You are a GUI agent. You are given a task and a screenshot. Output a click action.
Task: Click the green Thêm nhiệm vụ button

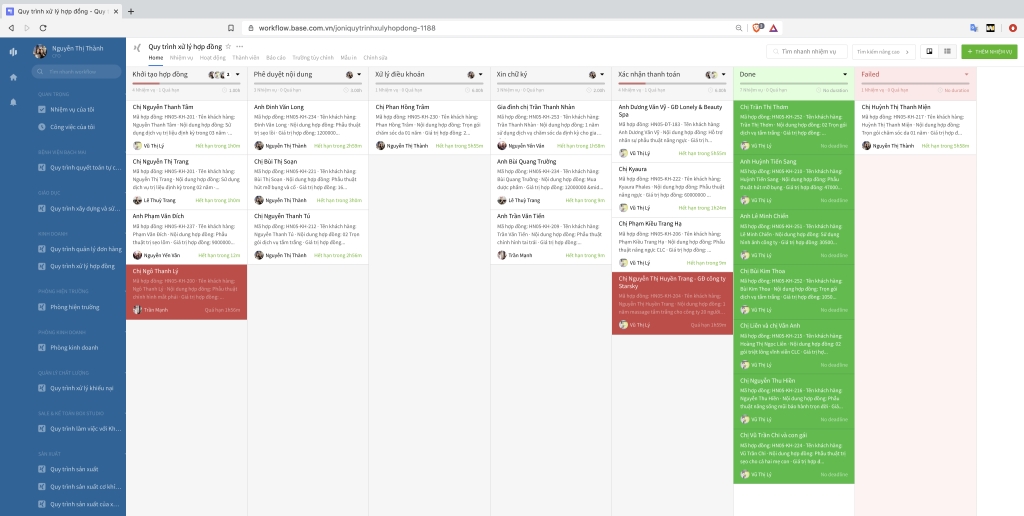tap(988, 51)
